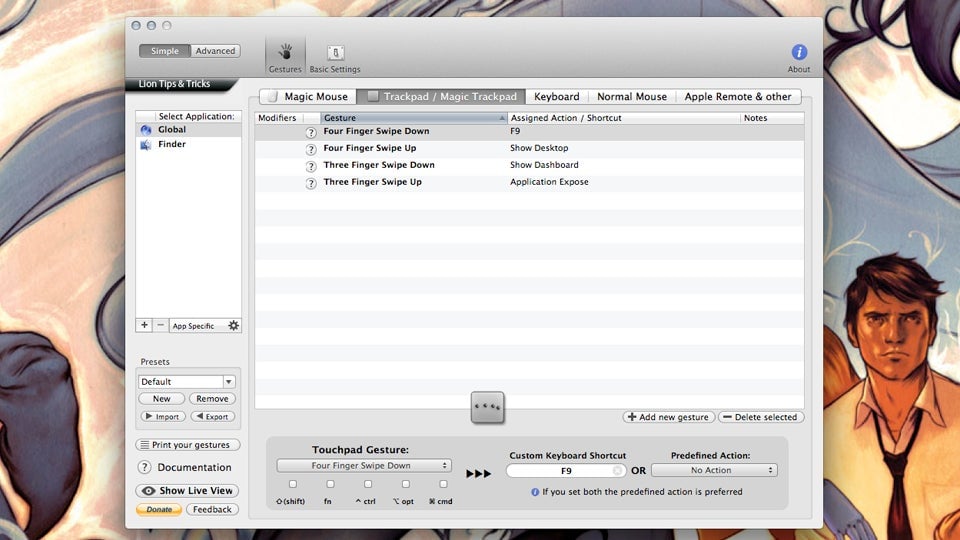Remove the application with the minus button
The width and height of the screenshot is (960, 540).
click(x=161, y=326)
